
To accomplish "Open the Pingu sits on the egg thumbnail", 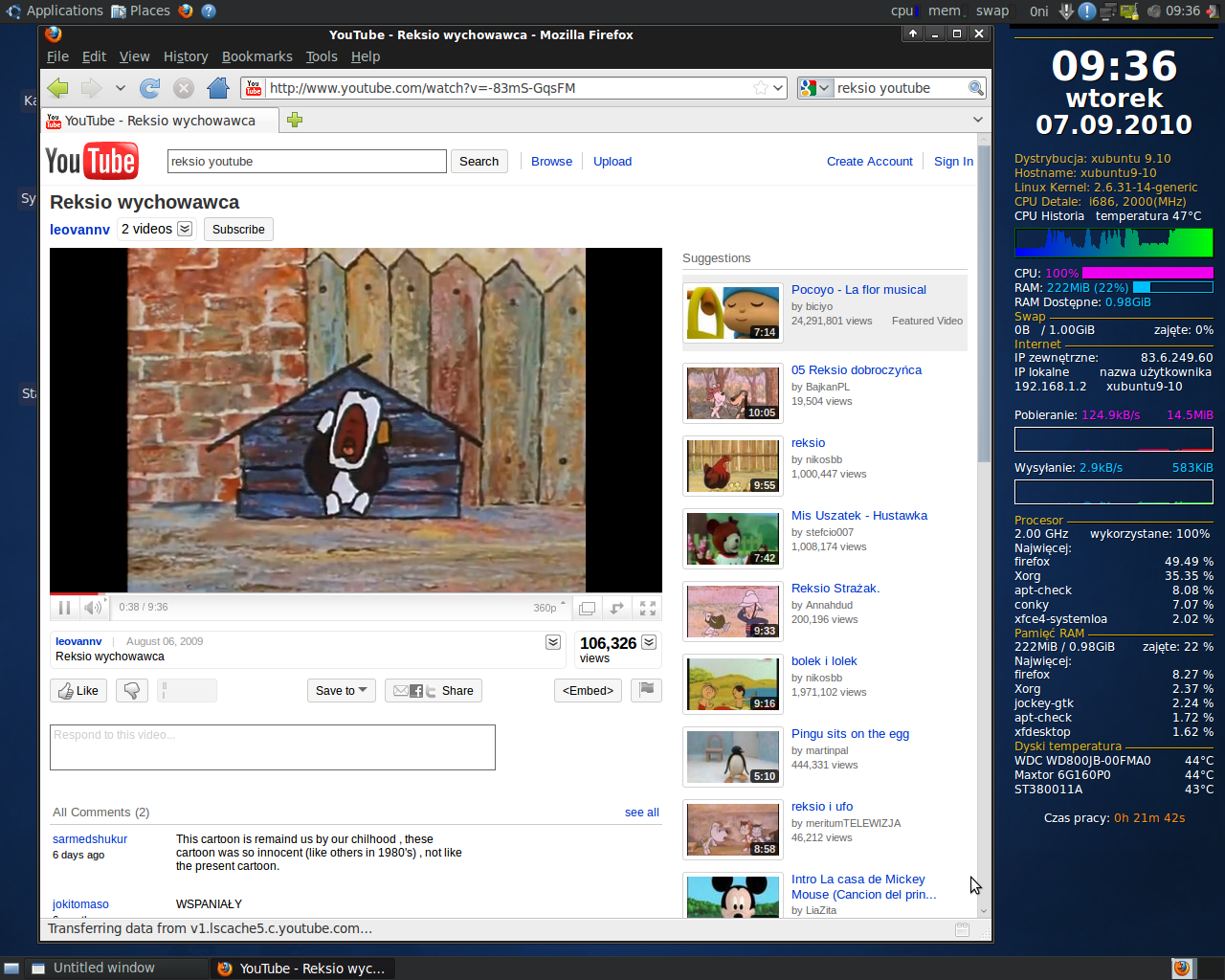I will (733, 757).
